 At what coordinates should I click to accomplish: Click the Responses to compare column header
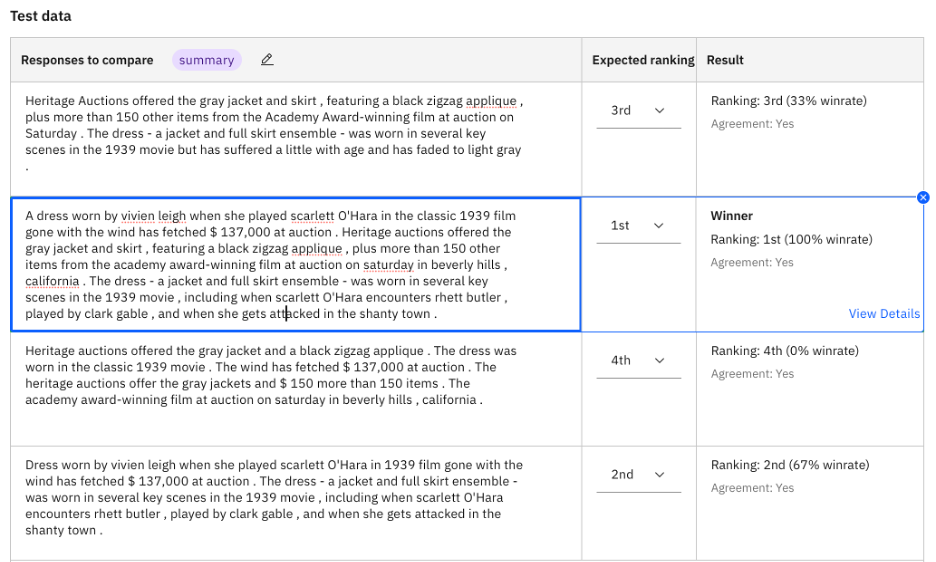tap(87, 60)
